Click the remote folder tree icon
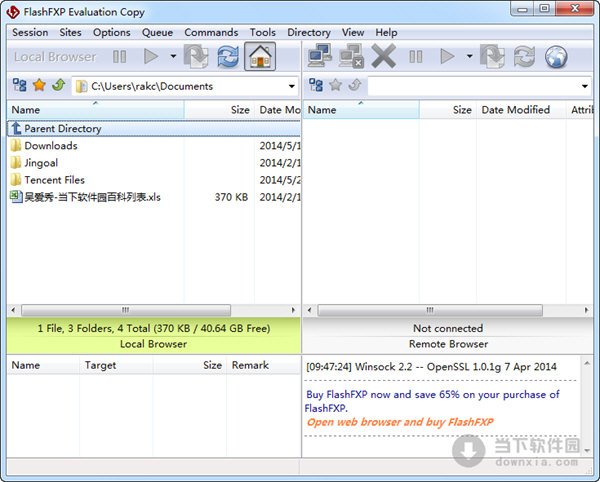 pos(316,85)
